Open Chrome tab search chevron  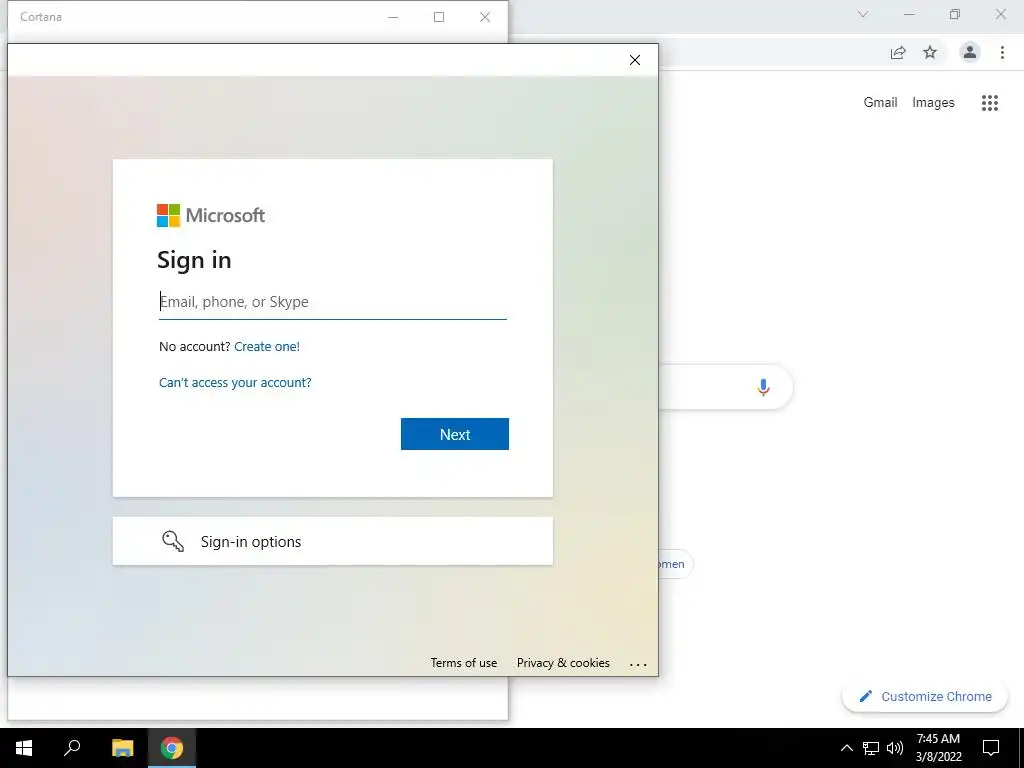[863, 14]
